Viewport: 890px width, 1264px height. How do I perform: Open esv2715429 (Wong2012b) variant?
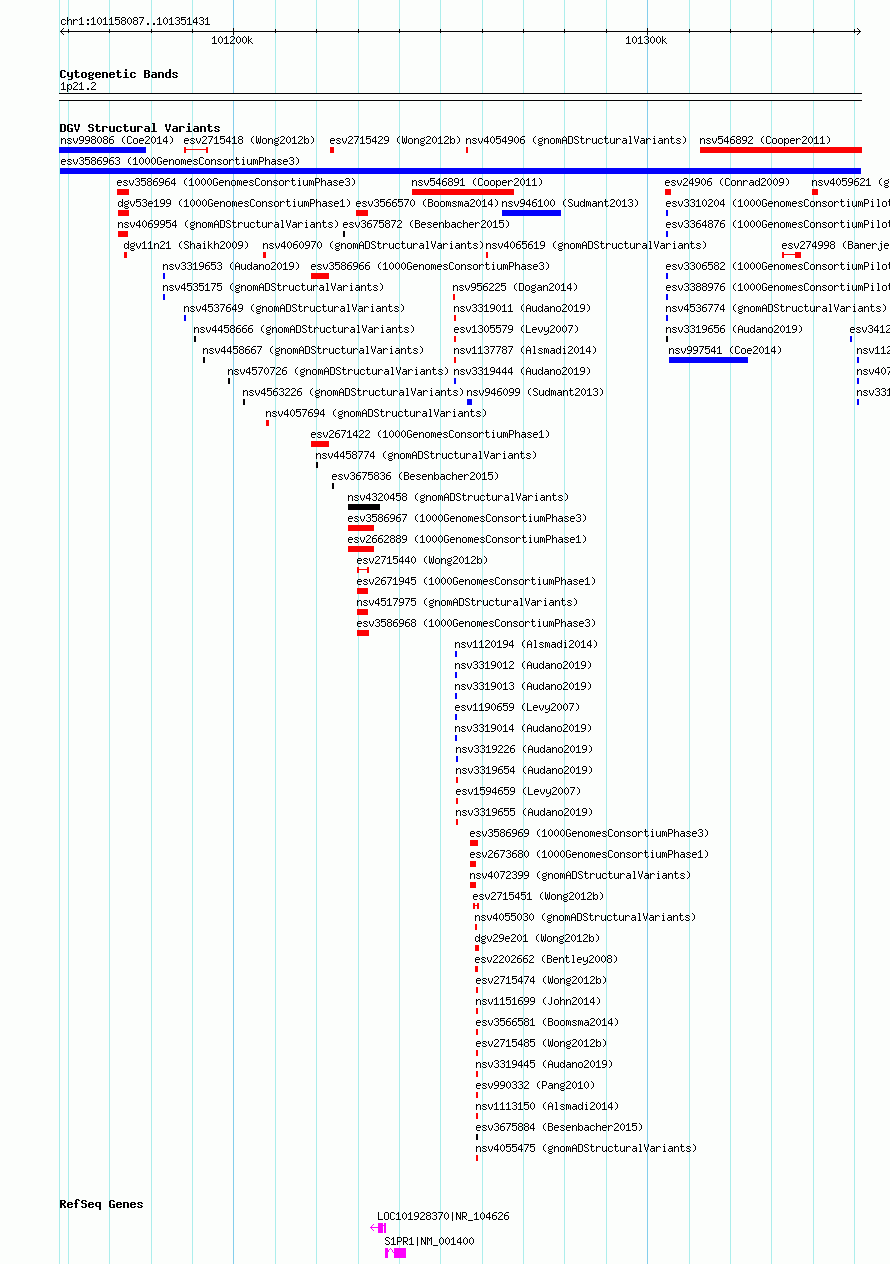pyautogui.click(x=395, y=141)
